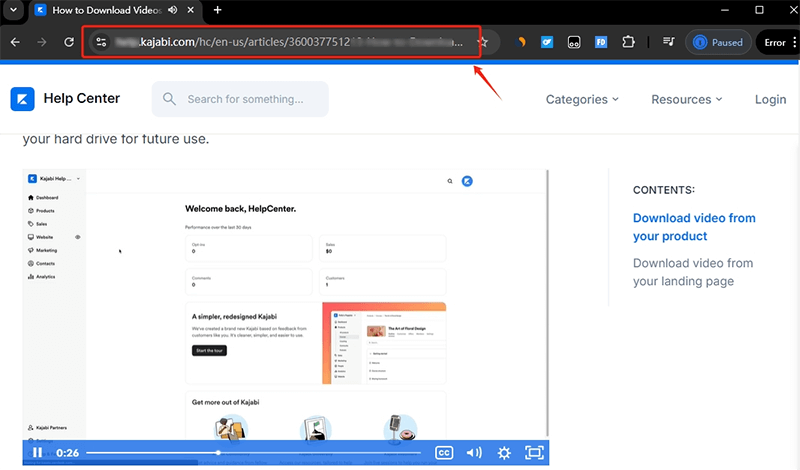800x470 pixels.
Task: Open a new browser tab
Action: pyautogui.click(x=217, y=10)
